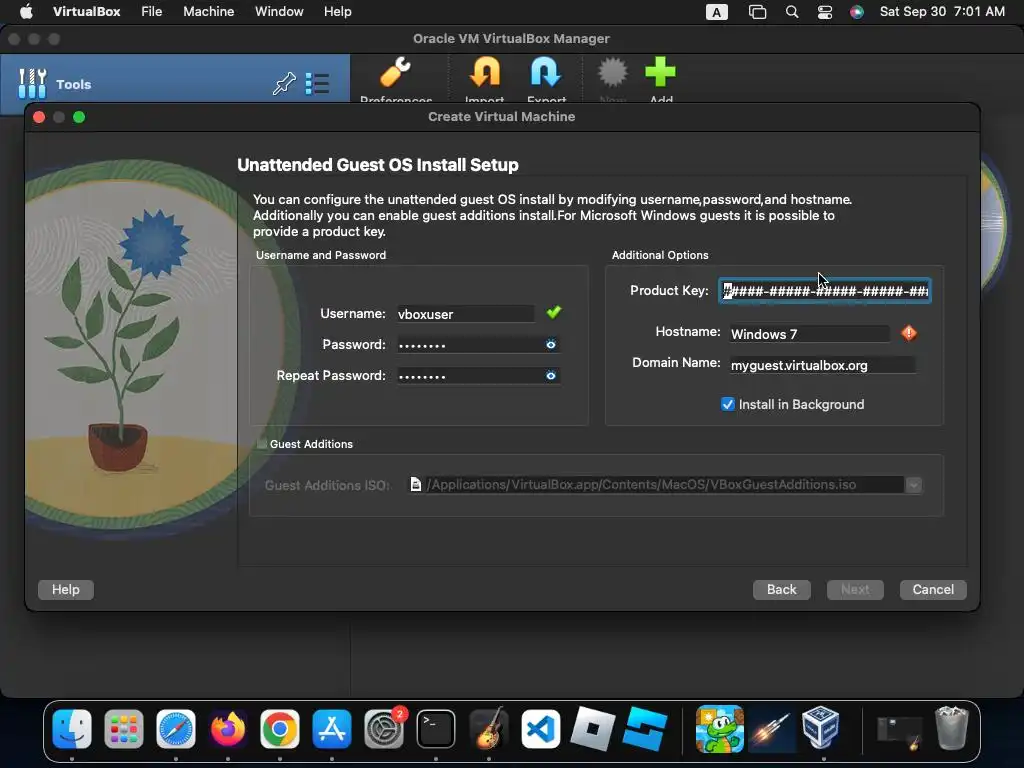Launch Google Chrome from the Dock

(x=280, y=729)
